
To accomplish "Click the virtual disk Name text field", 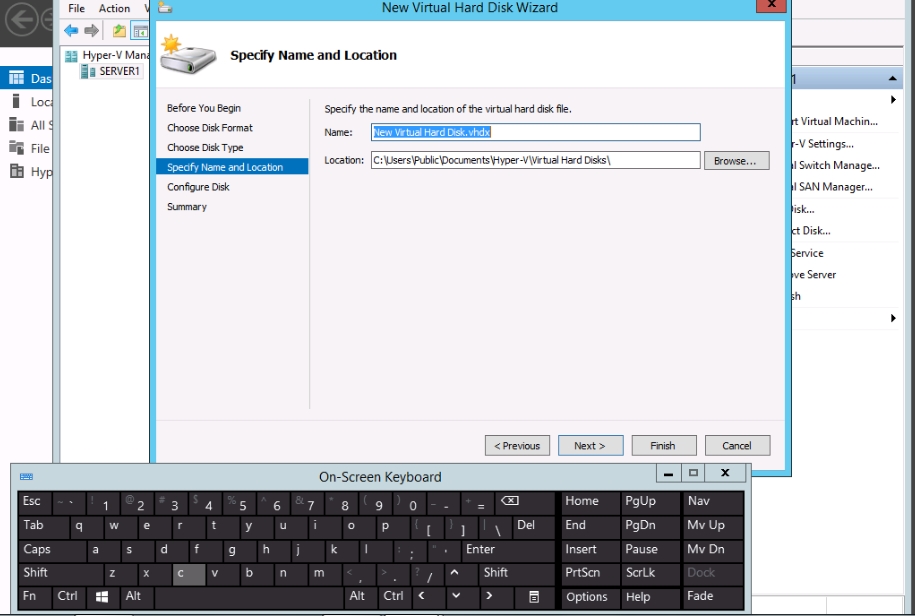I will pos(535,132).
